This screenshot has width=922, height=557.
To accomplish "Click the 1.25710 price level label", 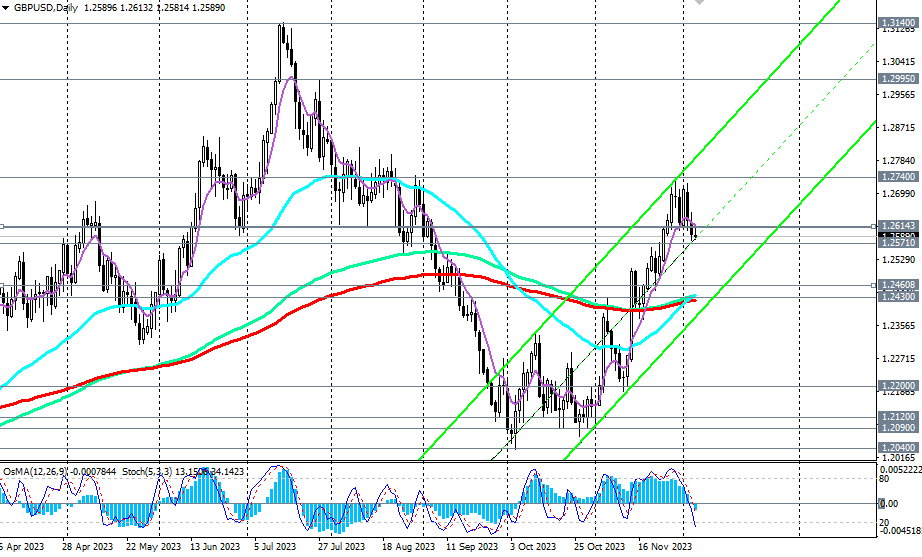I will 898,242.
